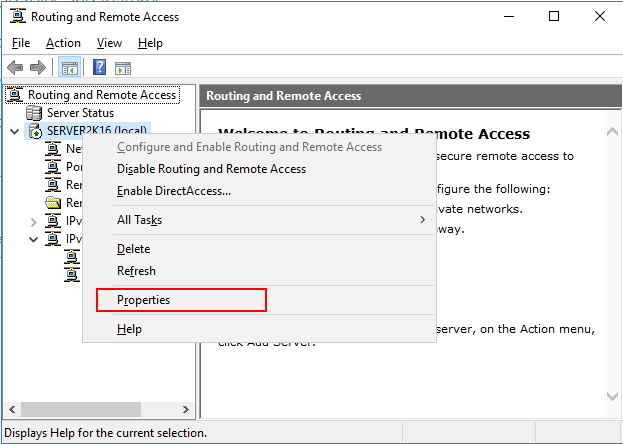
Task: Collapse the SERVER2K16 (local) tree node
Action: point(15,132)
